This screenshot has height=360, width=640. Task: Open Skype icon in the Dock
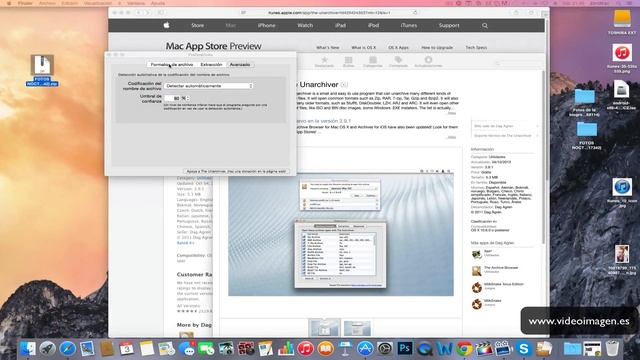[x=524, y=349]
